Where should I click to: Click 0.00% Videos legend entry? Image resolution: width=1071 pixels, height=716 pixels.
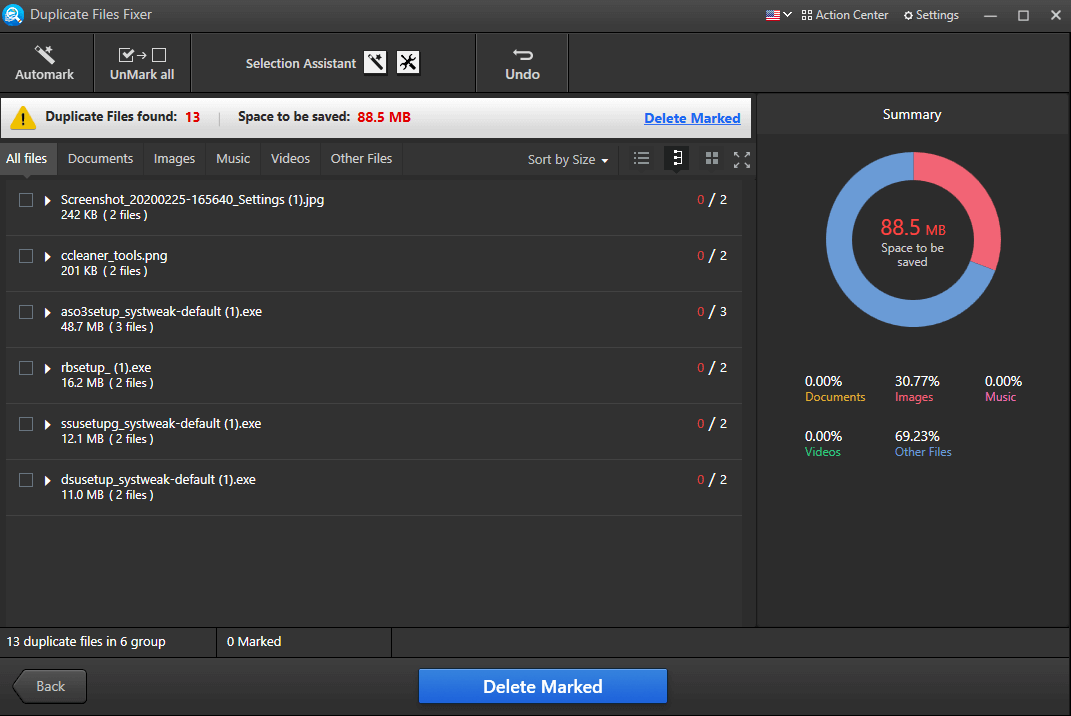pos(823,443)
